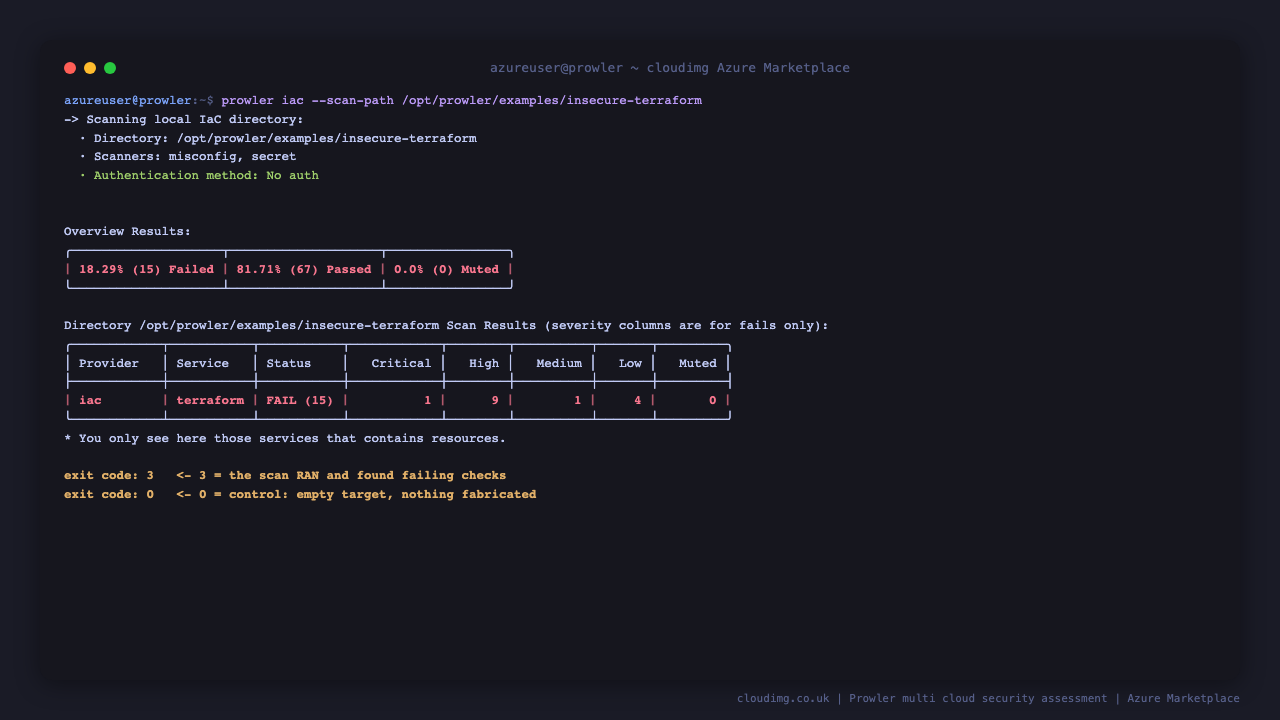Click the Muted count '0' in the iac row
Screen dimensions: 1280x720
713,401
